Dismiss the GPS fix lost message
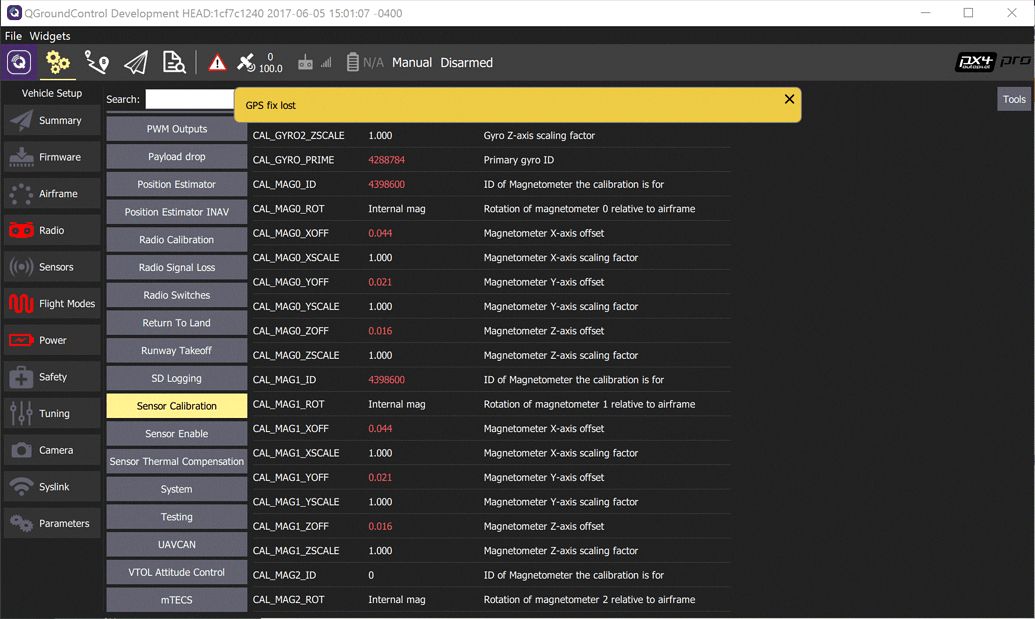This screenshot has height=619, width=1035. [789, 99]
